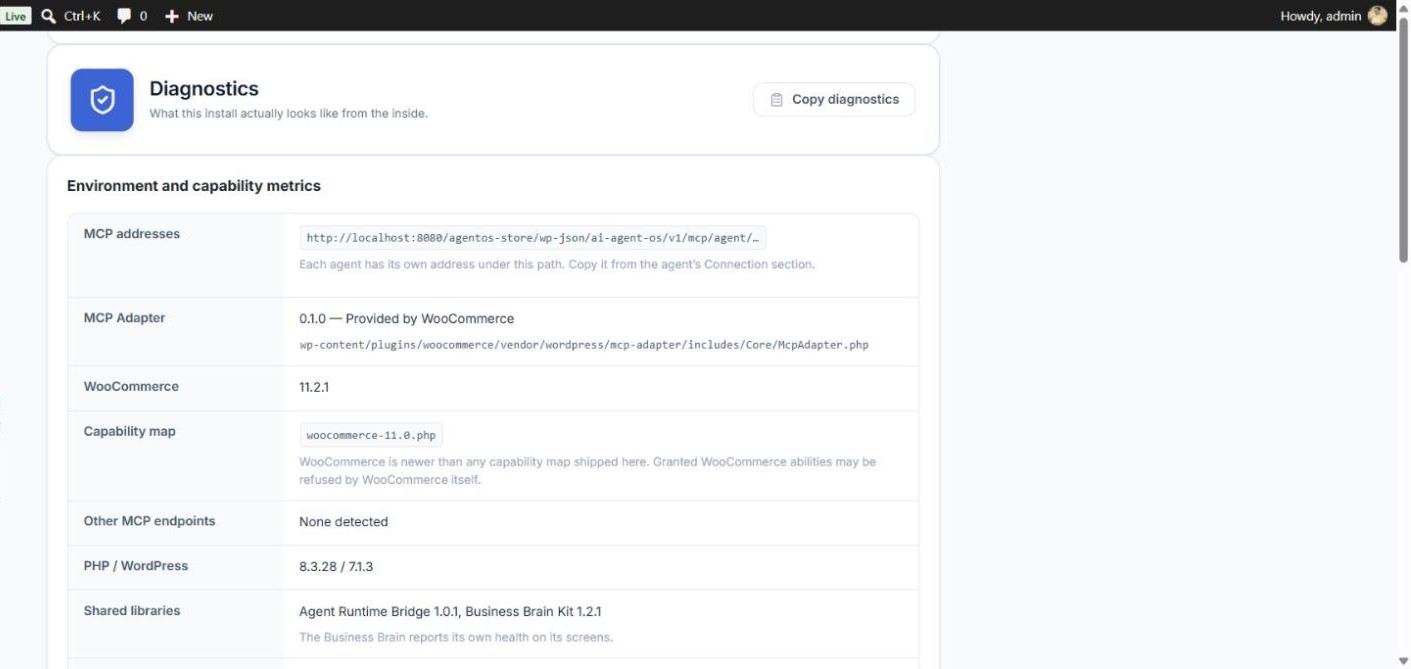
Task: Click the MCP Adapter row label
Action: 124,318
